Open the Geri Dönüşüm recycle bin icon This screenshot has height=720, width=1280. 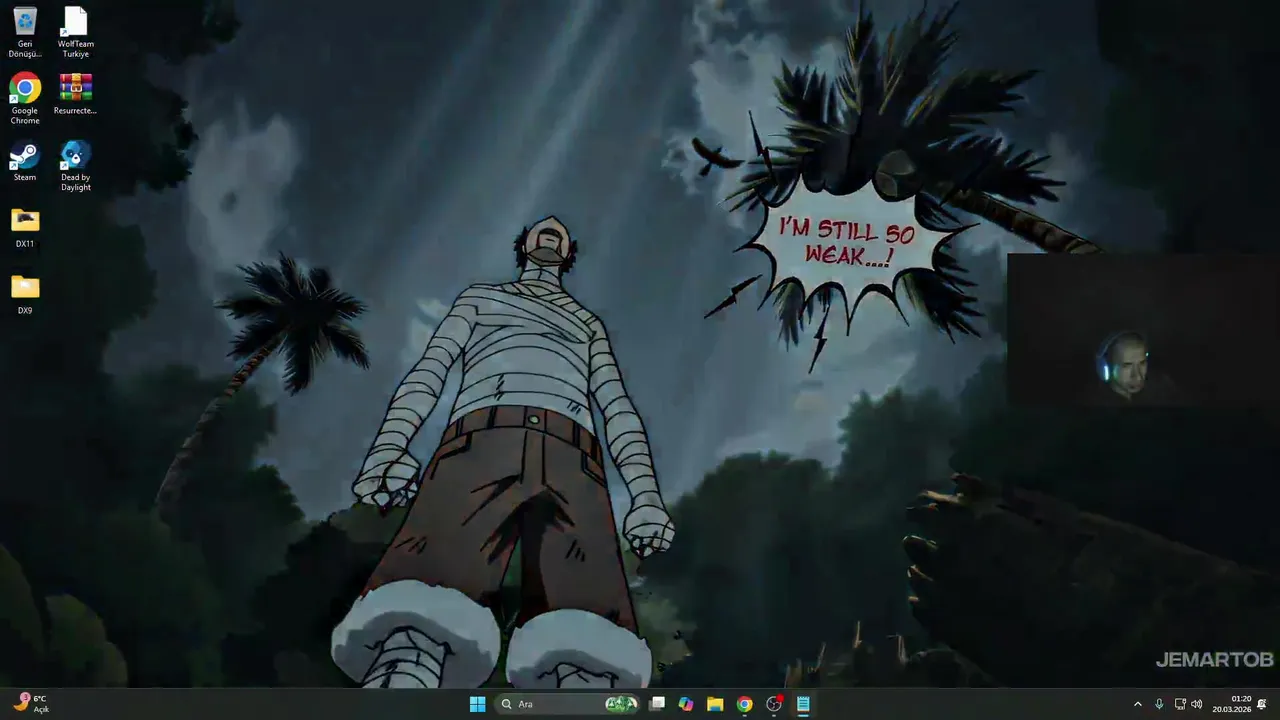point(25,32)
